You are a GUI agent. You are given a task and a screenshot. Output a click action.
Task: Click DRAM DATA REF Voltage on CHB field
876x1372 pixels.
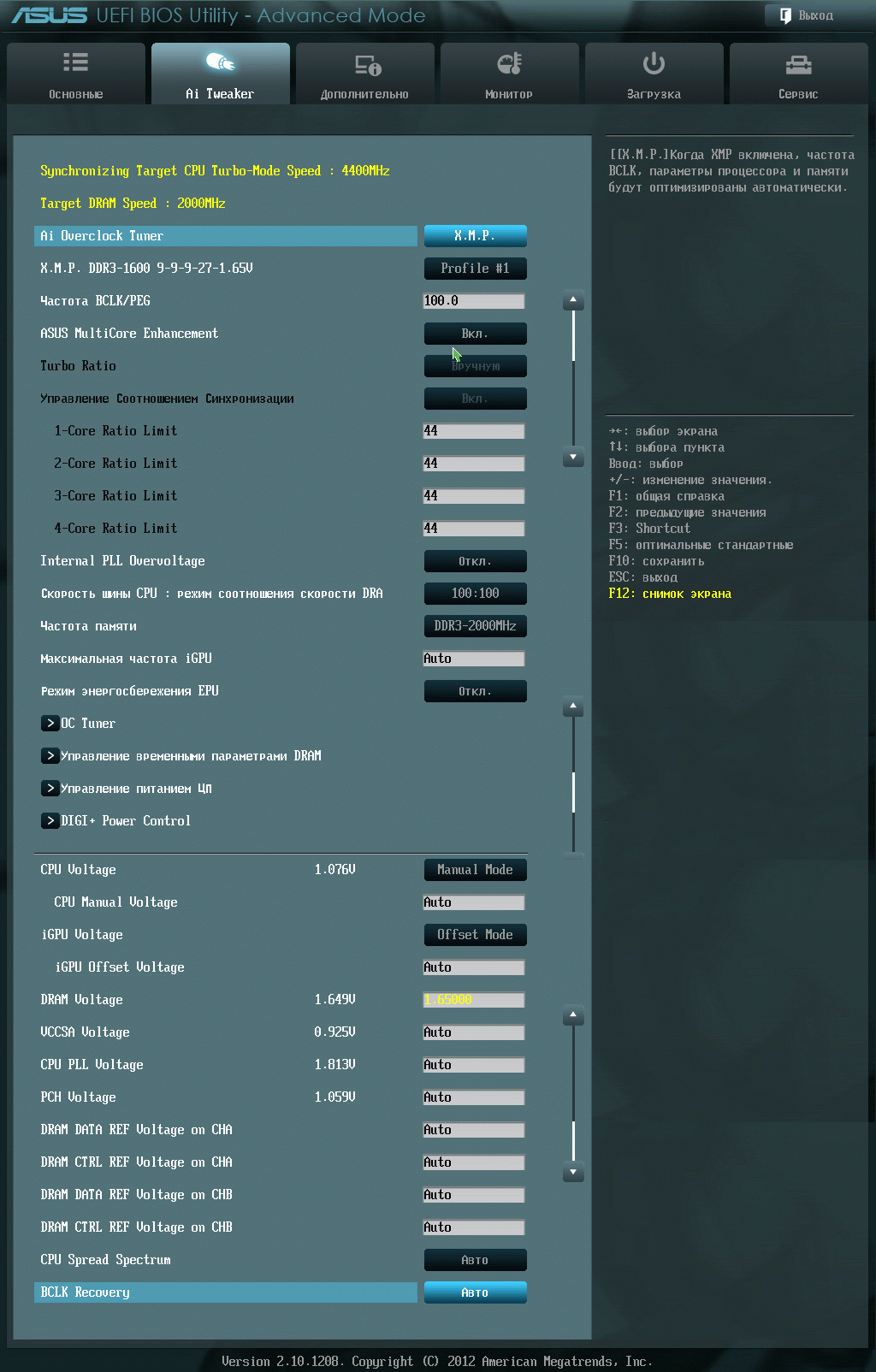tap(474, 1195)
